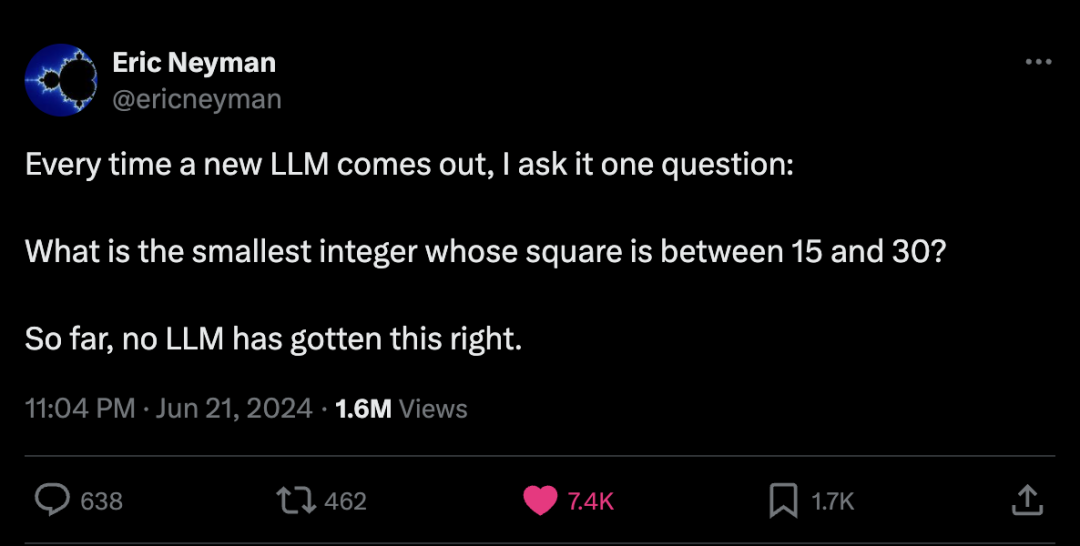1080x546 pixels.
Task: Repost the tweet using the retweet arrows icon
Action: [x=295, y=501]
